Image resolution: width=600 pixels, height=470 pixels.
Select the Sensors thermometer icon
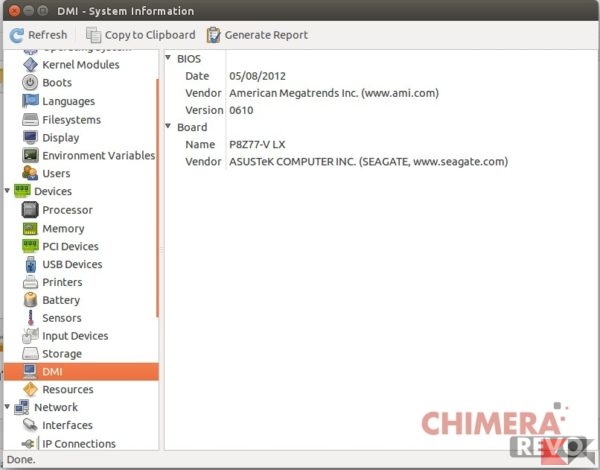(31, 318)
